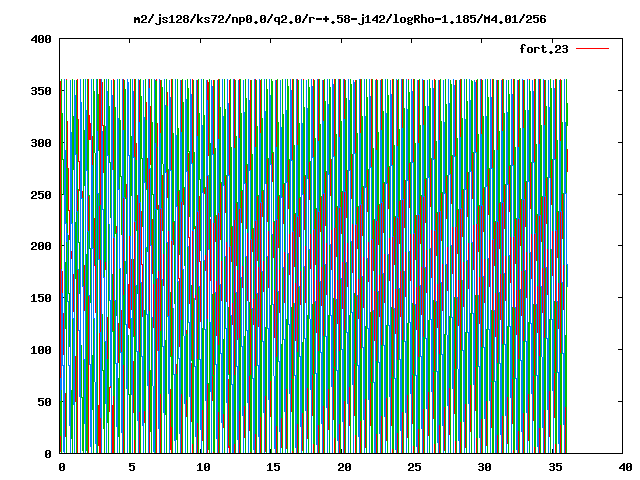Click the y-axis label 400
The width and height of the screenshot is (640, 480).
(41, 40)
